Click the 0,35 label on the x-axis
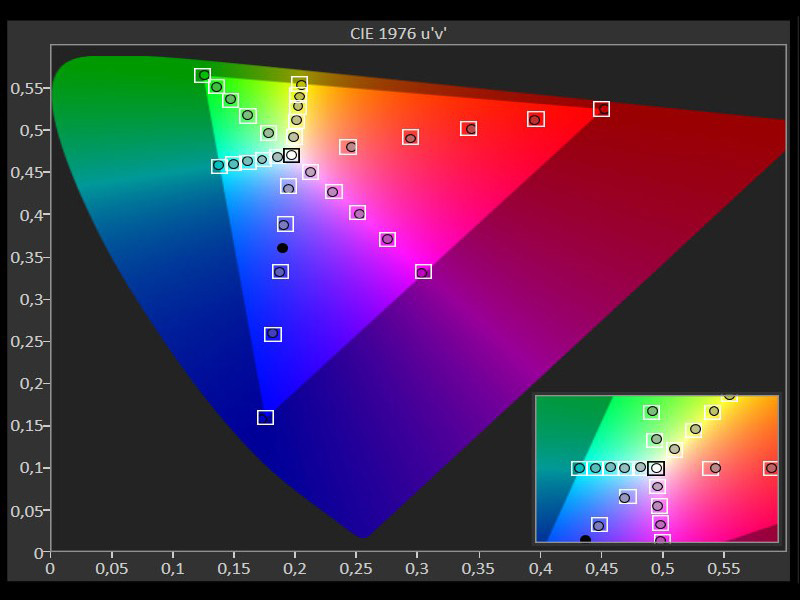 click(x=479, y=569)
